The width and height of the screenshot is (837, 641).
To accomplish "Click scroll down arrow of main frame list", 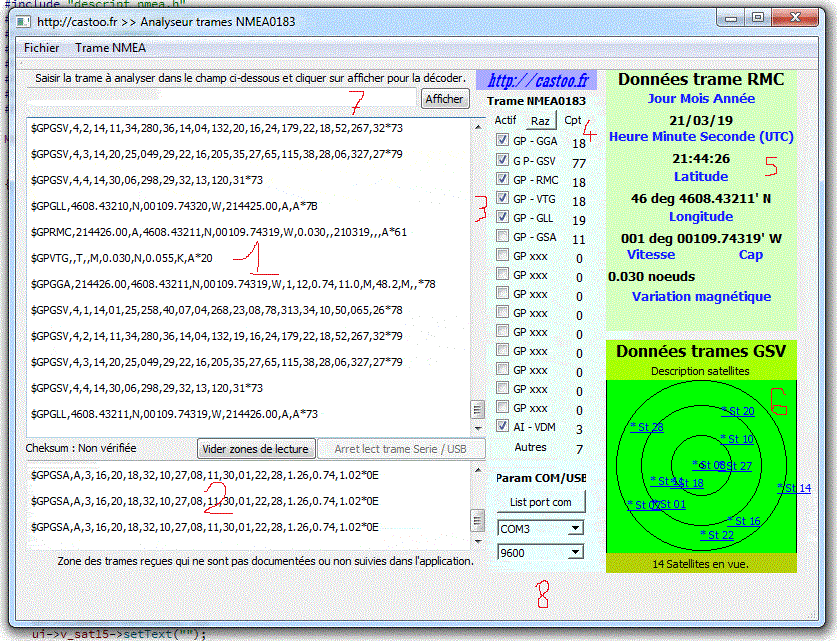I will pyautogui.click(x=478, y=429).
